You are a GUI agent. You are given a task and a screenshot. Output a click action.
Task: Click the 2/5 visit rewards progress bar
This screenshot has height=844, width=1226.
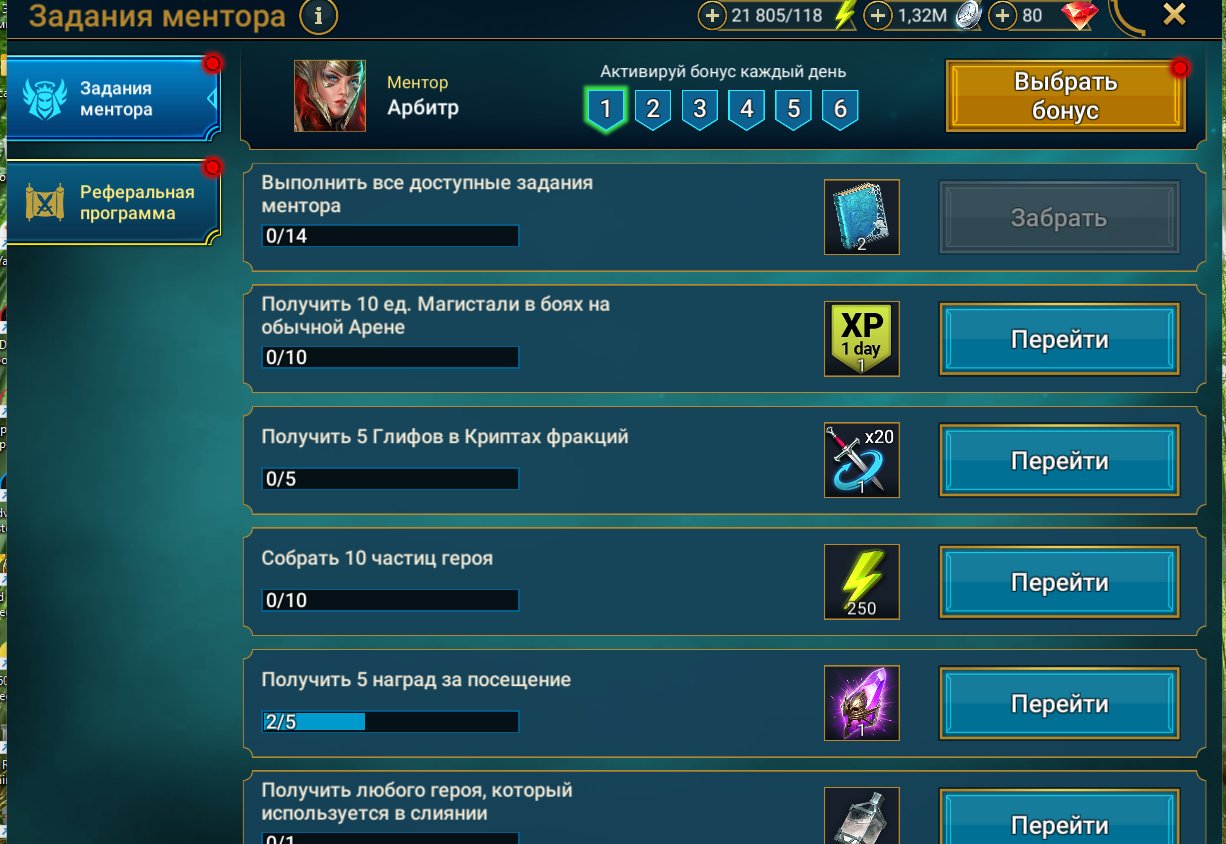pos(390,721)
